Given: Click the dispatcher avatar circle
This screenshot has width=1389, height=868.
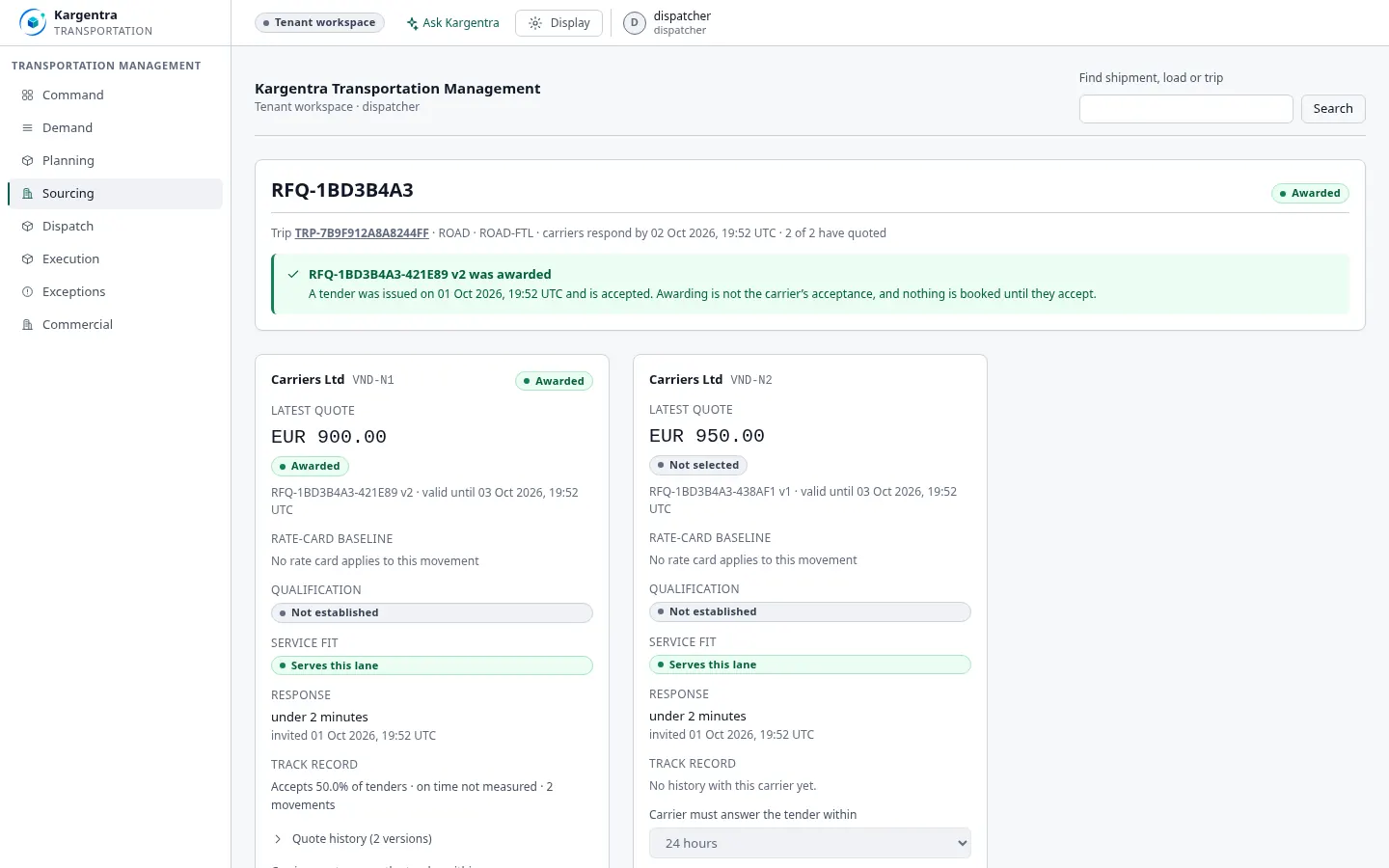Looking at the screenshot, I should click(x=634, y=23).
